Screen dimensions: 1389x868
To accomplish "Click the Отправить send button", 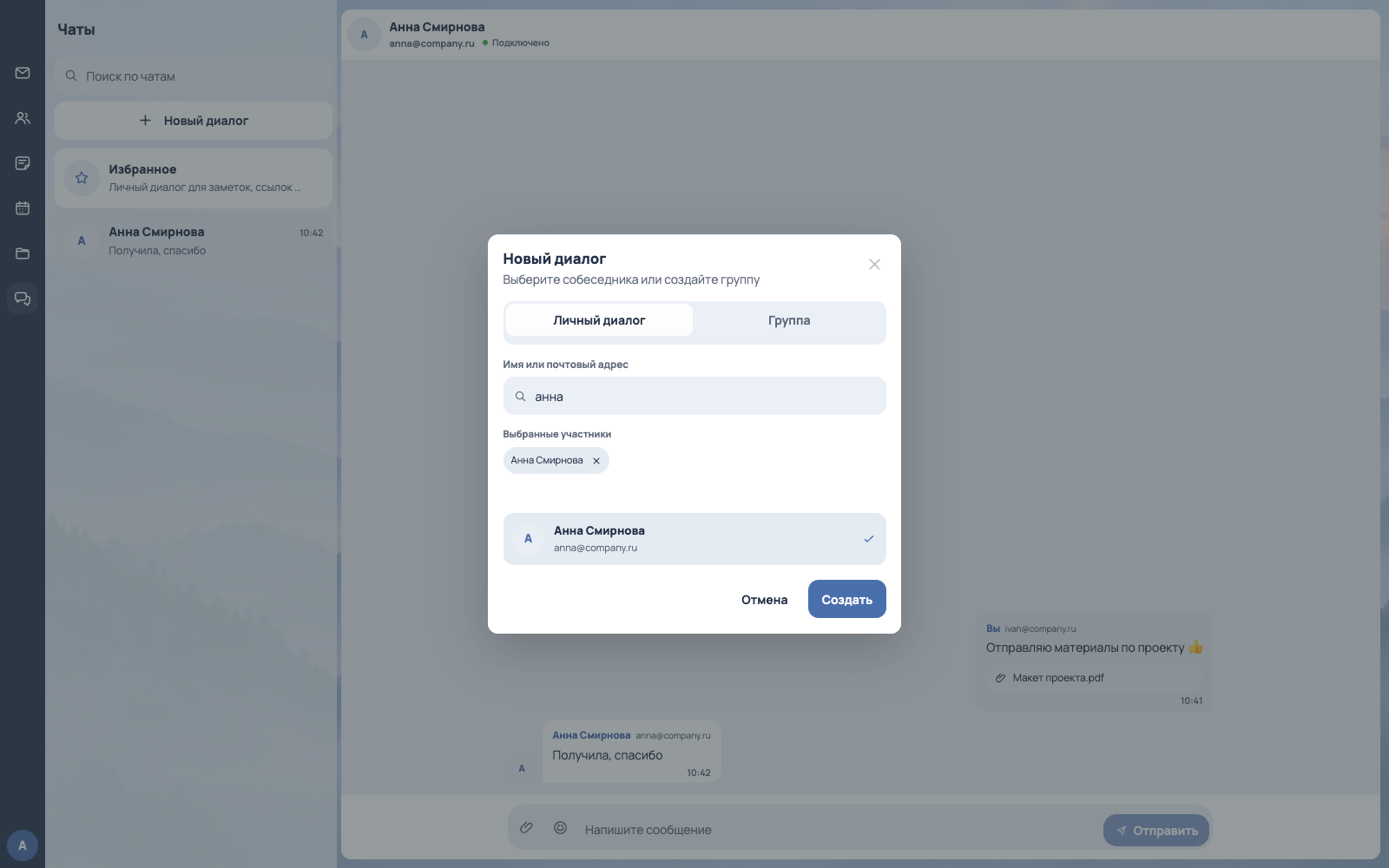I will [x=1156, y=831].
